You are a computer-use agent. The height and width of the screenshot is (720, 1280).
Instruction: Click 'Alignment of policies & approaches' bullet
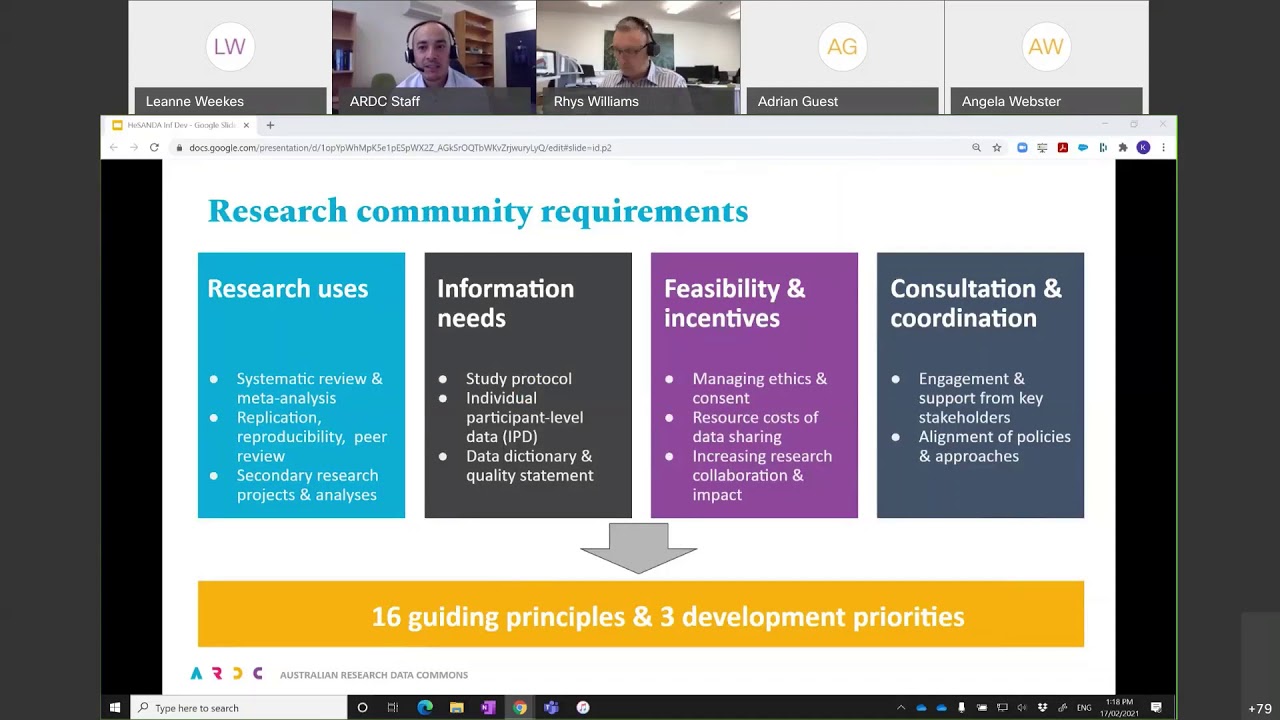(x=995, y=446)
